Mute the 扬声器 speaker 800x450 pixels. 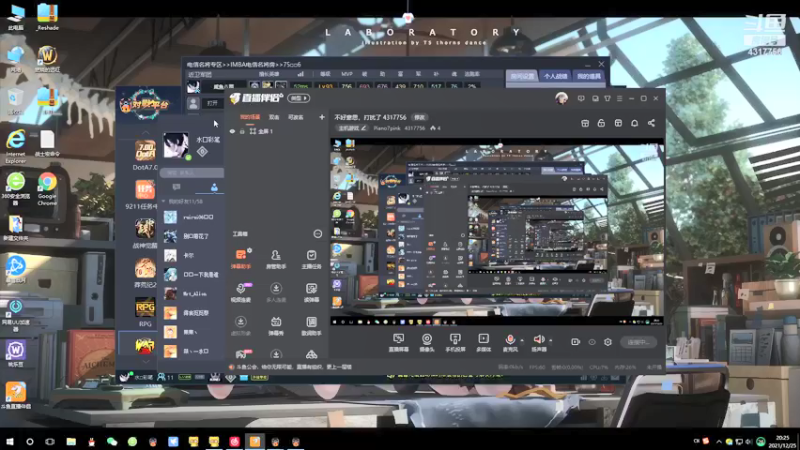[538, 339]
